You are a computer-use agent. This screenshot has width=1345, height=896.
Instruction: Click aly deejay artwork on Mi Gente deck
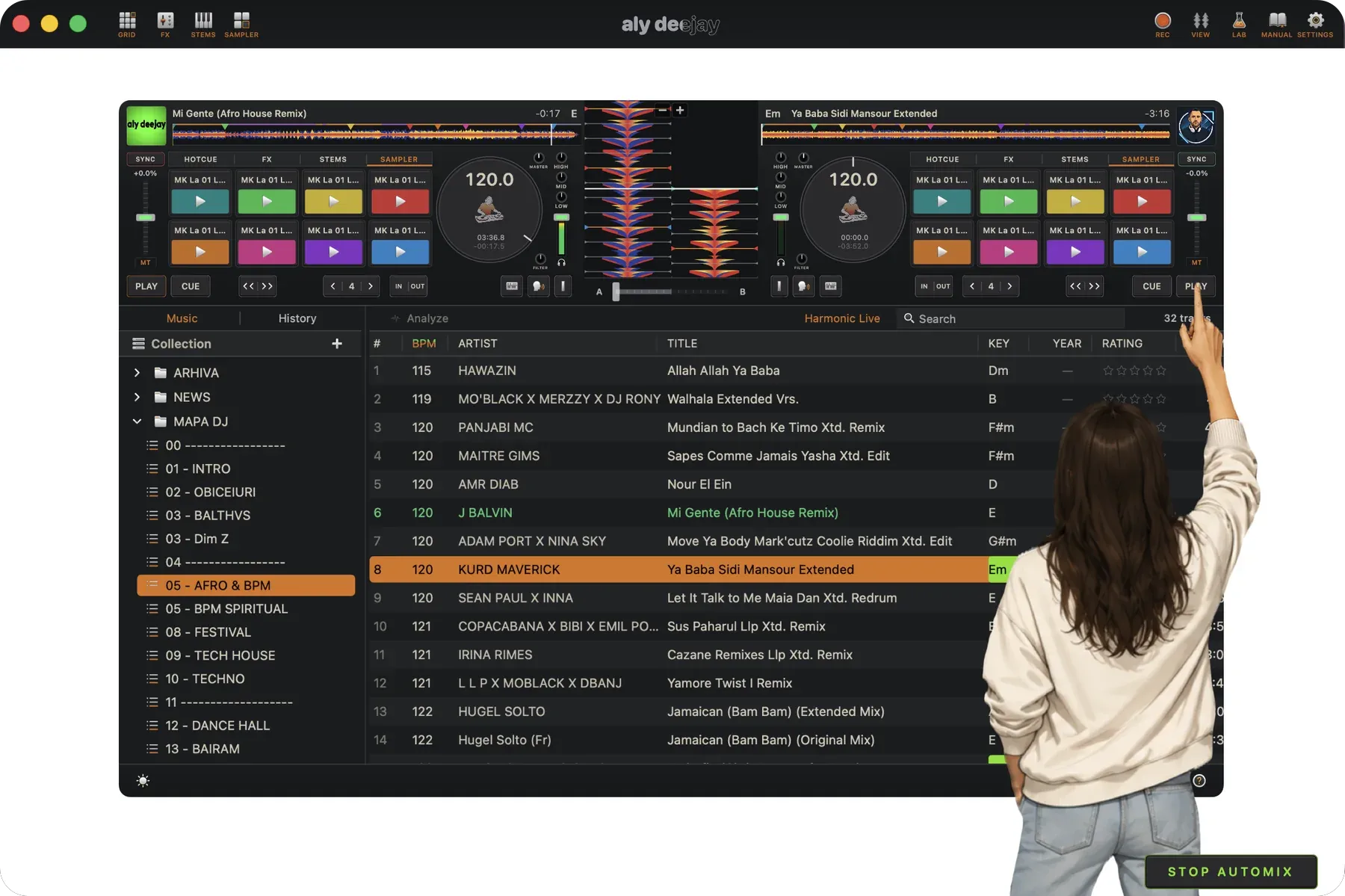click(x=146, y=125)
